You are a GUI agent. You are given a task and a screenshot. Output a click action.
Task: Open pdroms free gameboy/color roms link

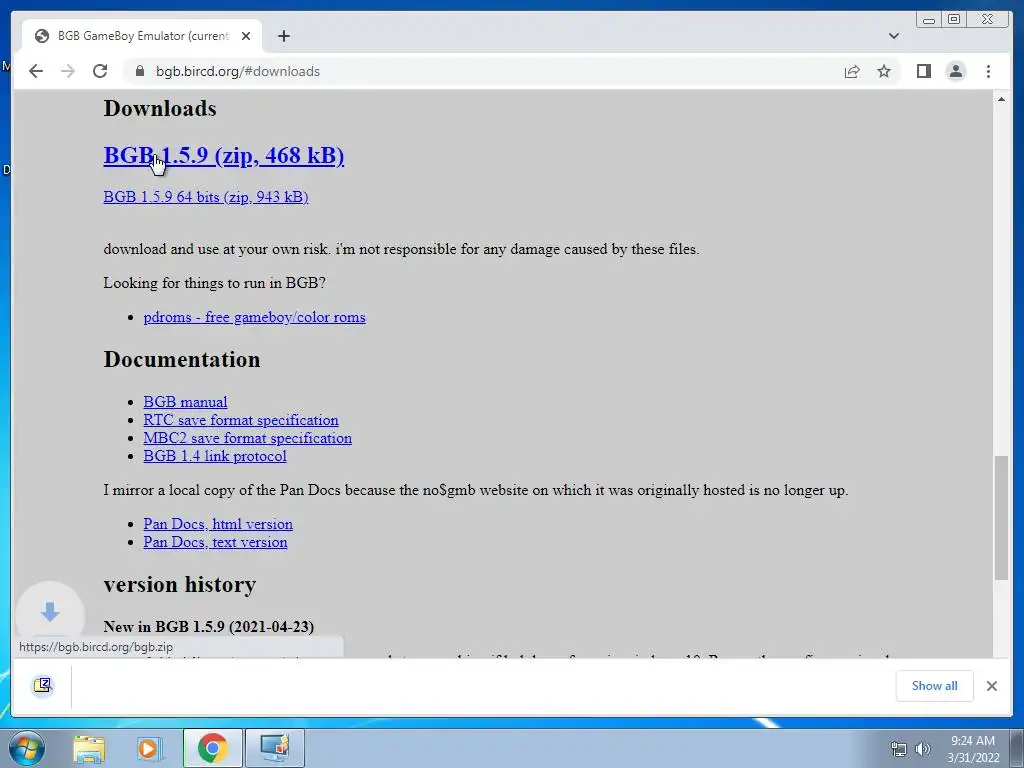254,317
